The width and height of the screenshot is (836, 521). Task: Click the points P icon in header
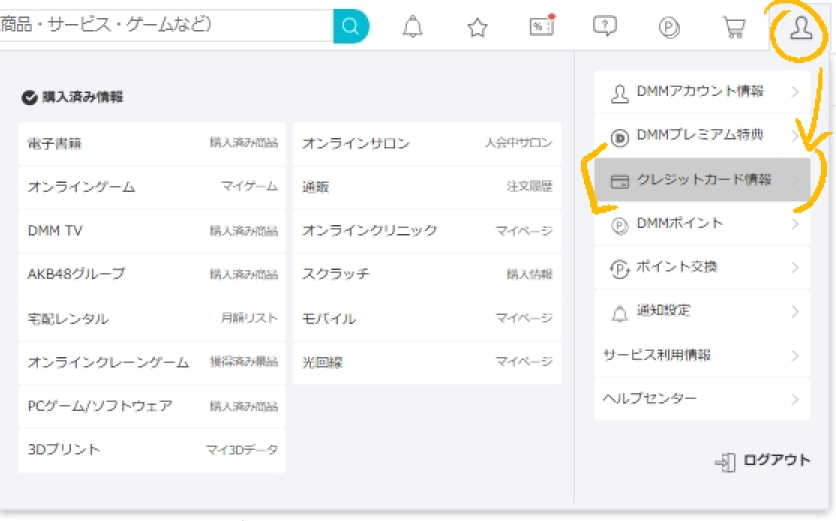tap(669, 27)
